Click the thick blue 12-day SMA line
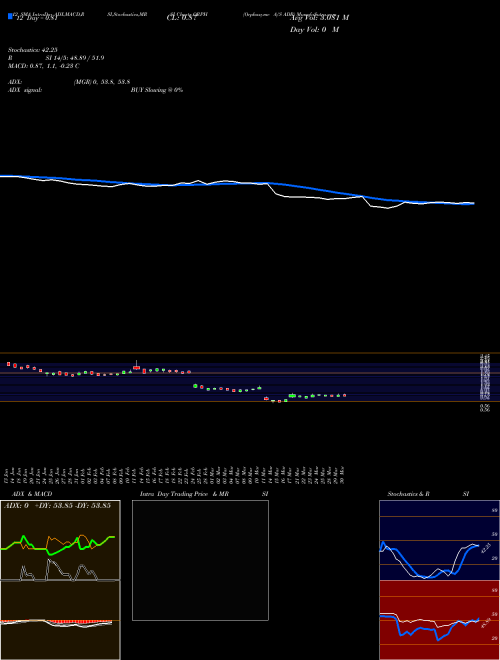 (236, 184)
